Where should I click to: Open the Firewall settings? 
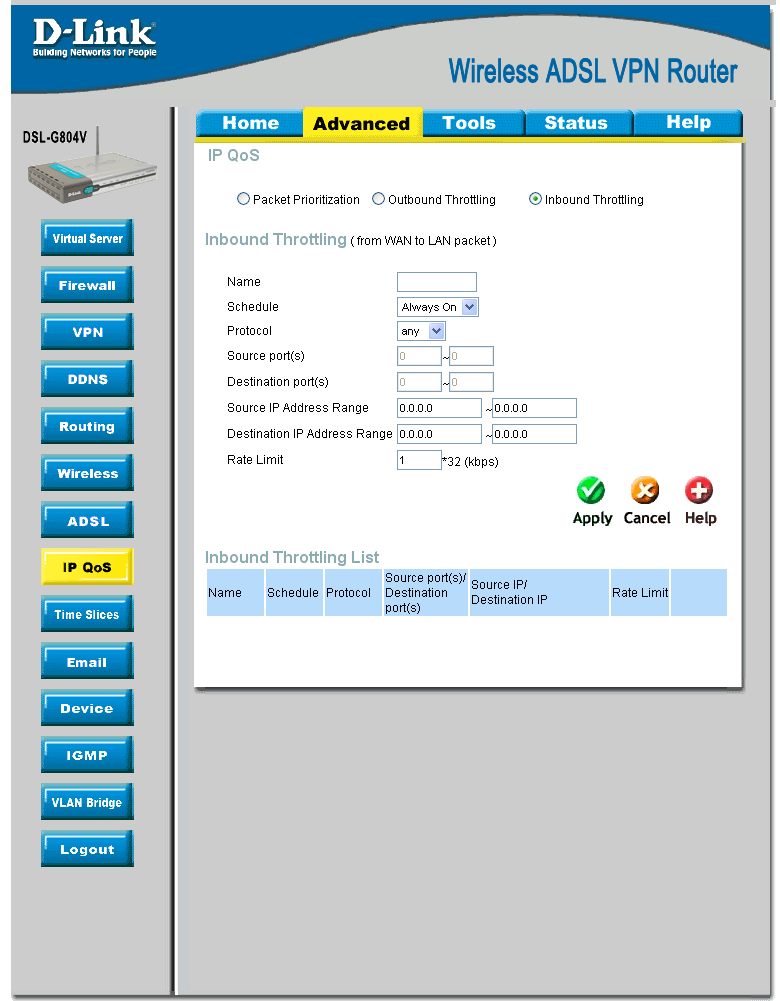point(87,285)
